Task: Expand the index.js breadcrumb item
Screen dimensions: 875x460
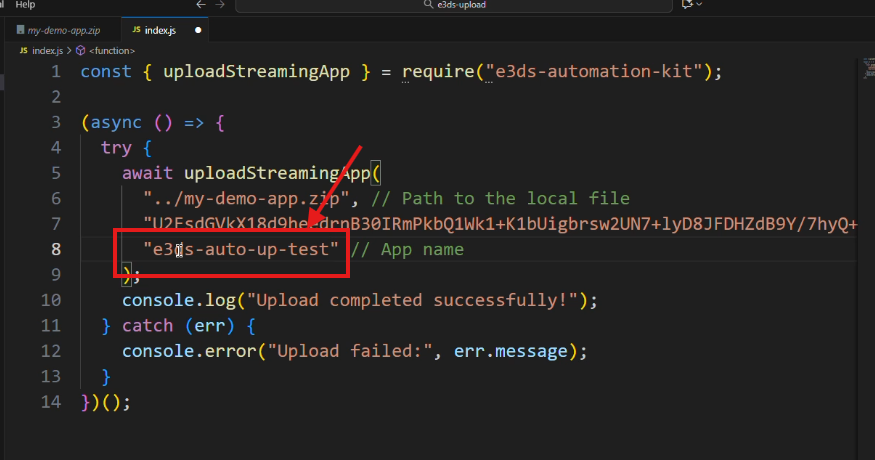Action: tap(46, 49)
